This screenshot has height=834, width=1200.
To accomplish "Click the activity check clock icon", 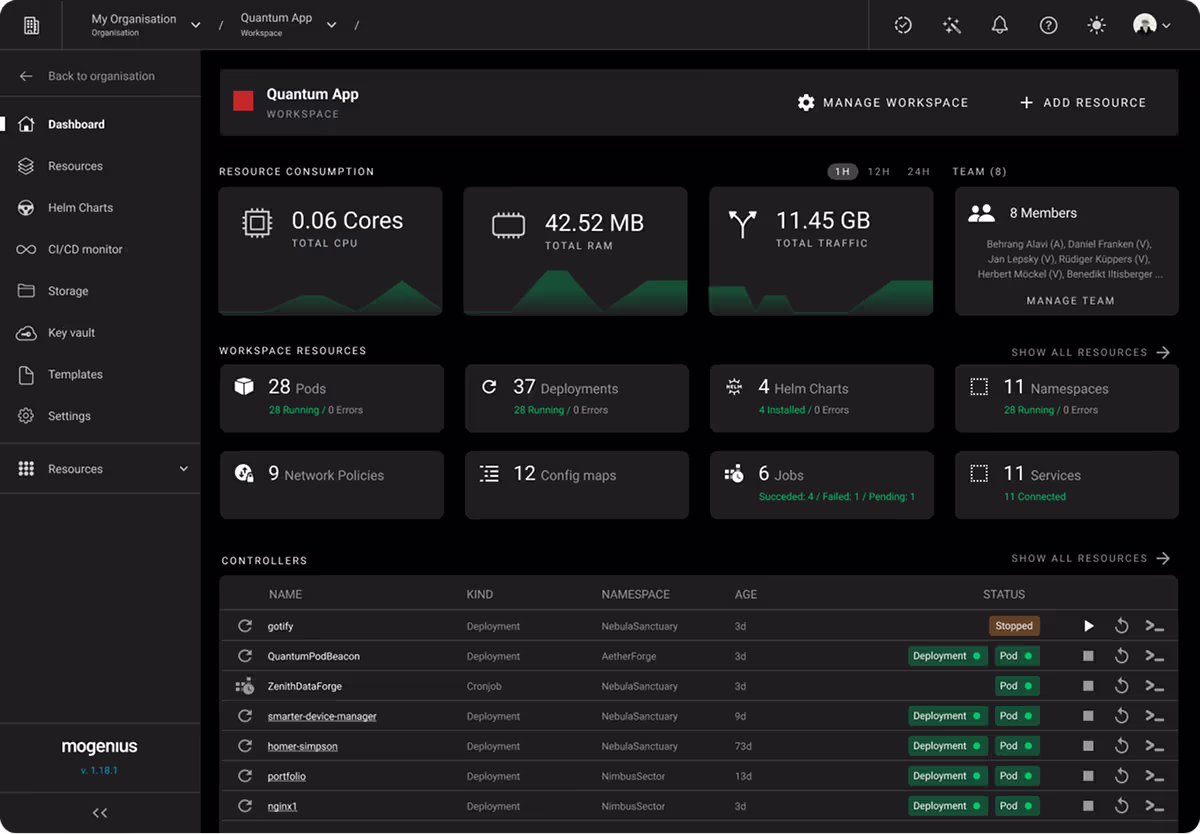I will 903,26.
